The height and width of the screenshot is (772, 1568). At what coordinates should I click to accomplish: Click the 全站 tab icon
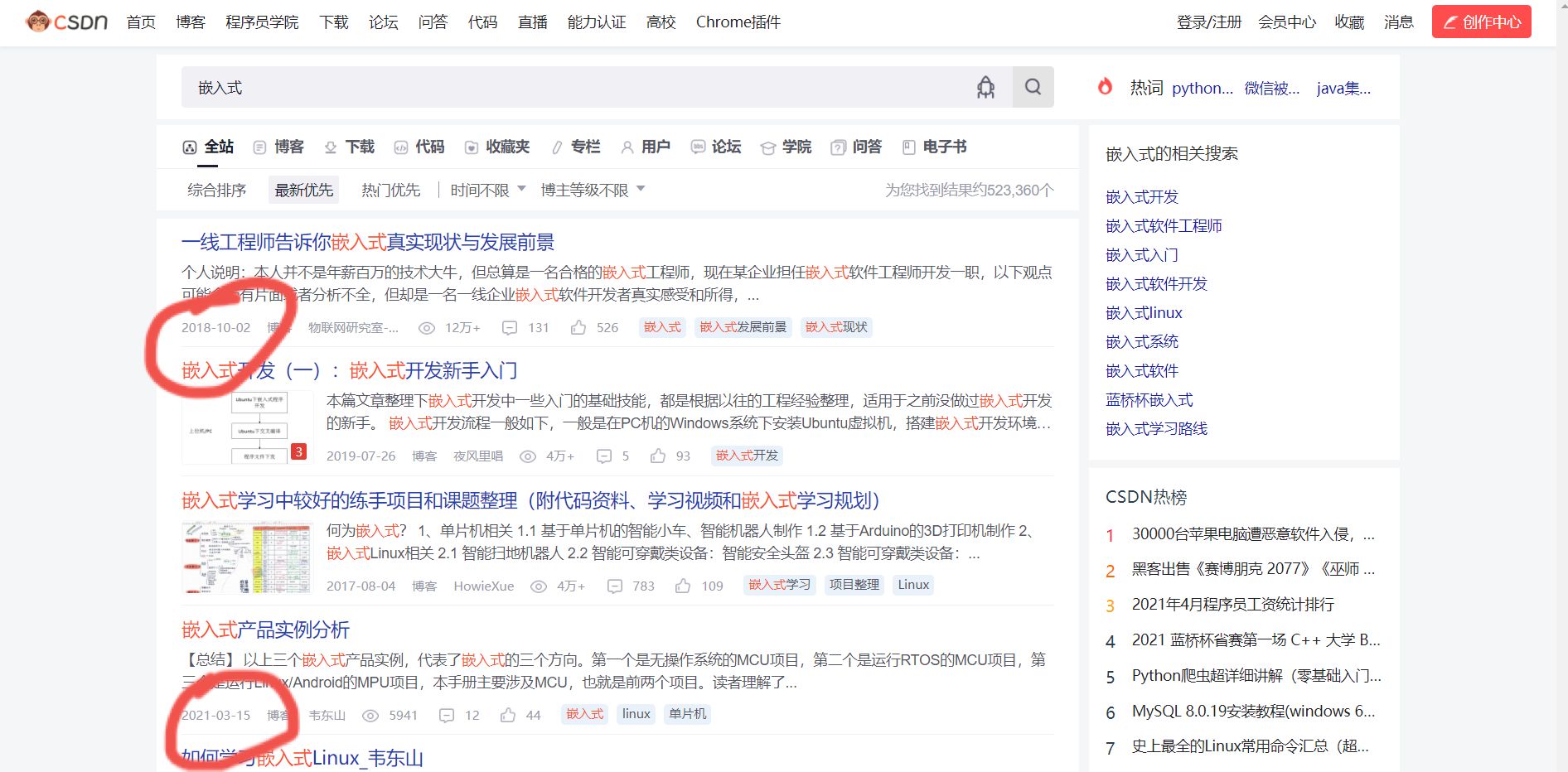190,147
